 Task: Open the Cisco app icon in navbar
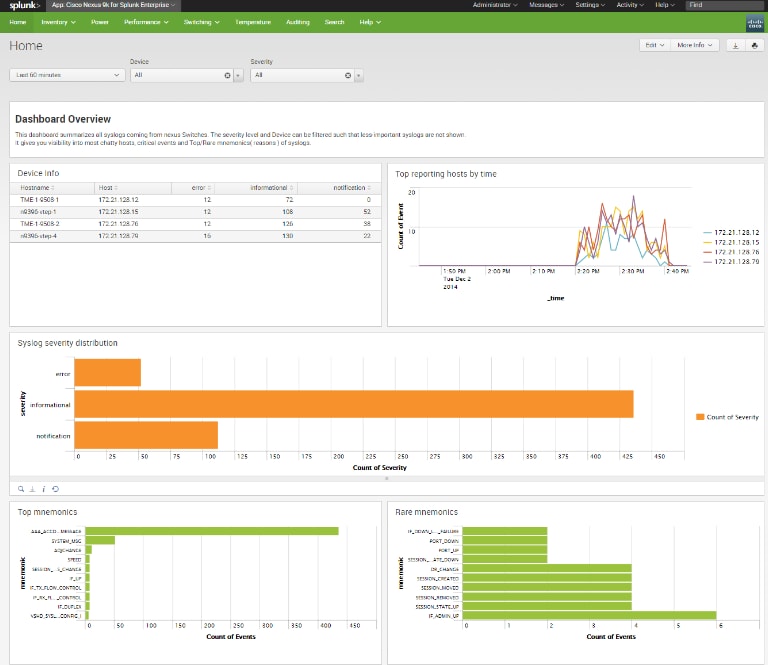coord(754,23)
